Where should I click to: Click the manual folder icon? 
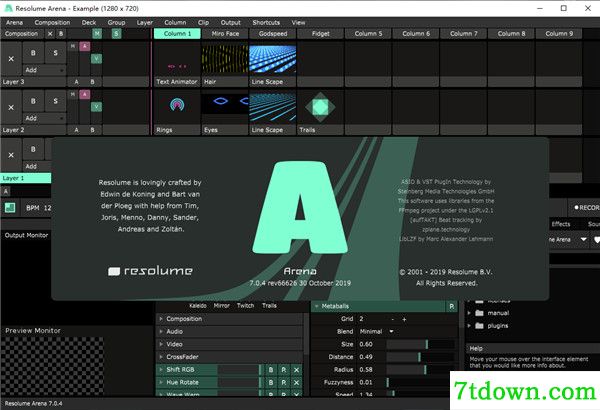click(479, 313)
